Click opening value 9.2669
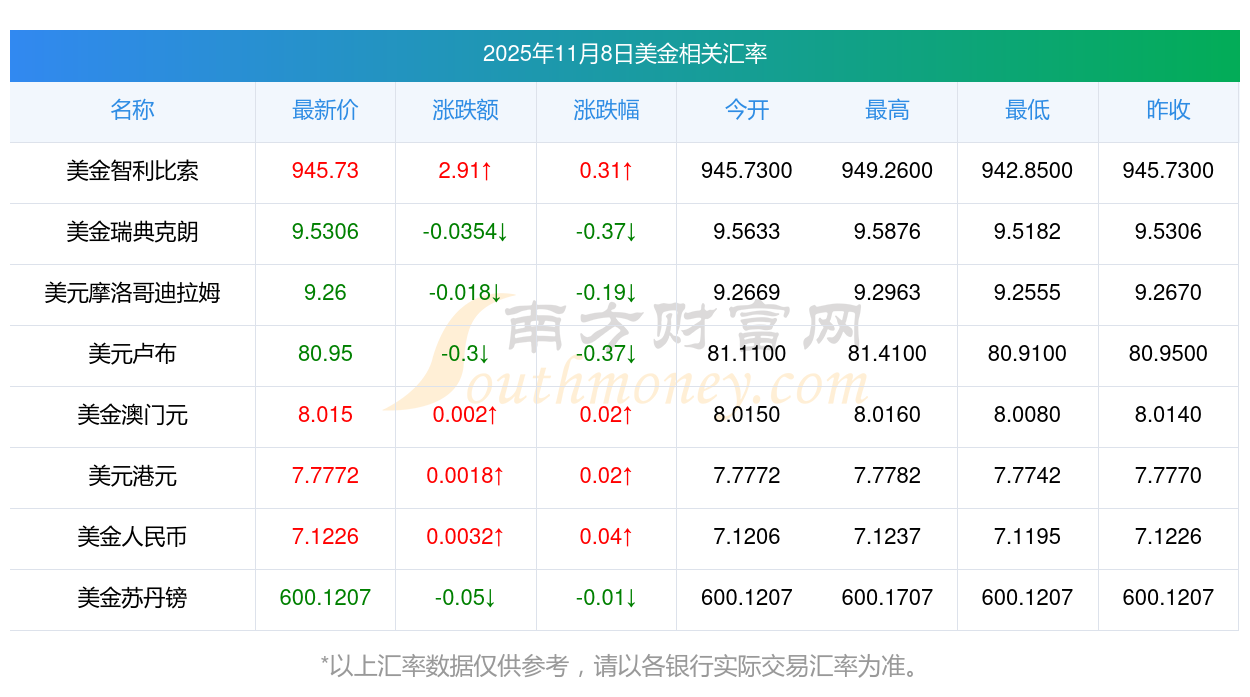 click(747, 293)
